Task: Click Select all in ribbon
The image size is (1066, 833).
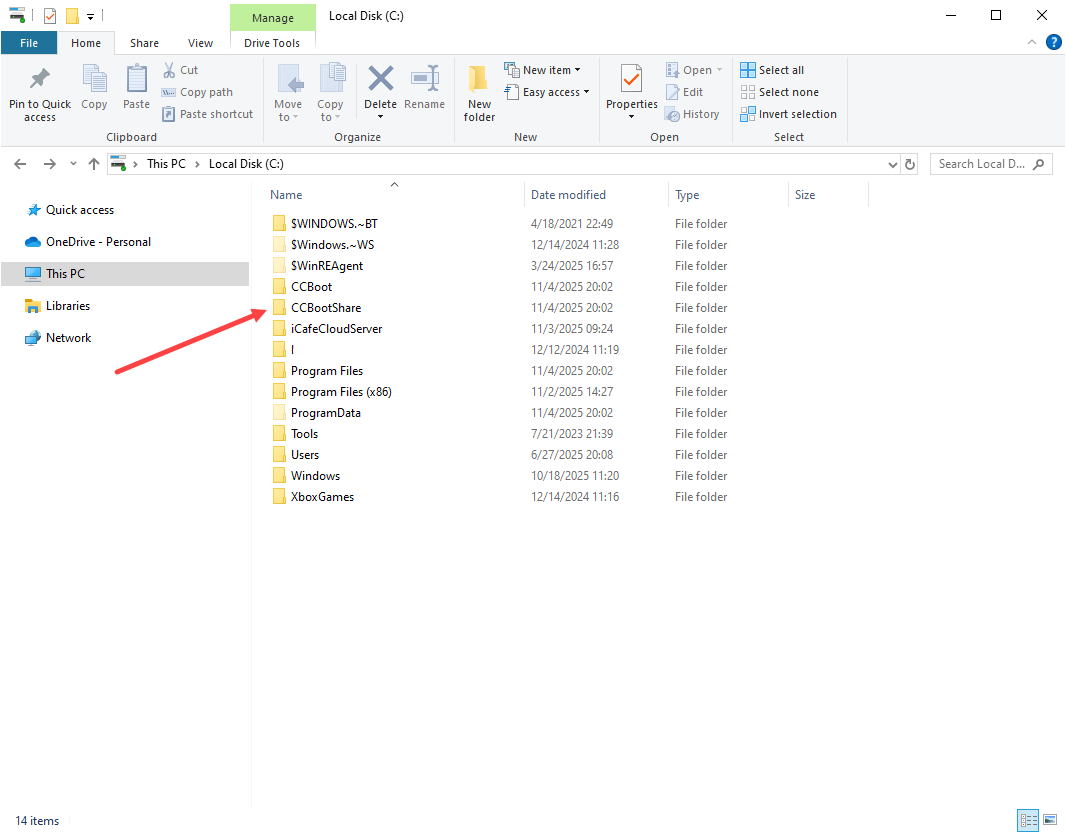Action: pyautogui.click(x=772, y=70)
